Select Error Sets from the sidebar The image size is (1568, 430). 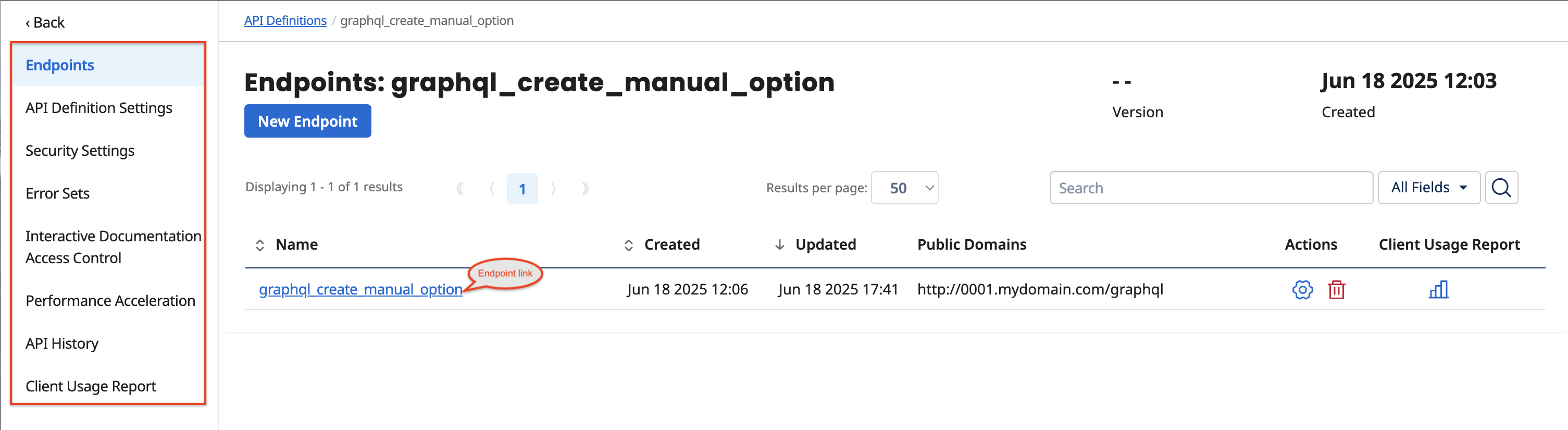(57, 193)
